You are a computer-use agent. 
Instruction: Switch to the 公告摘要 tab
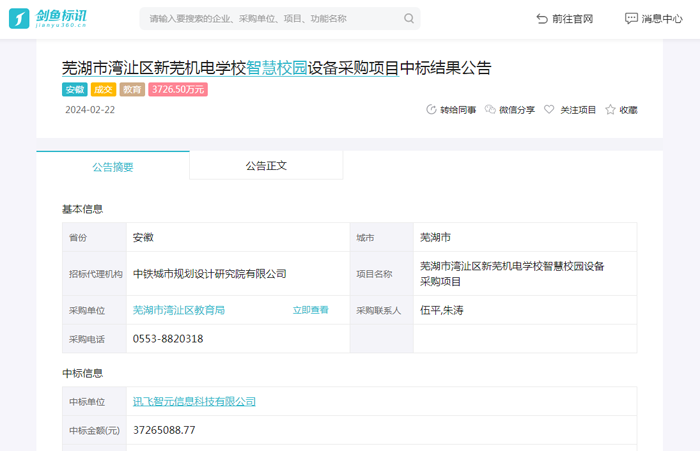[113, 166]
